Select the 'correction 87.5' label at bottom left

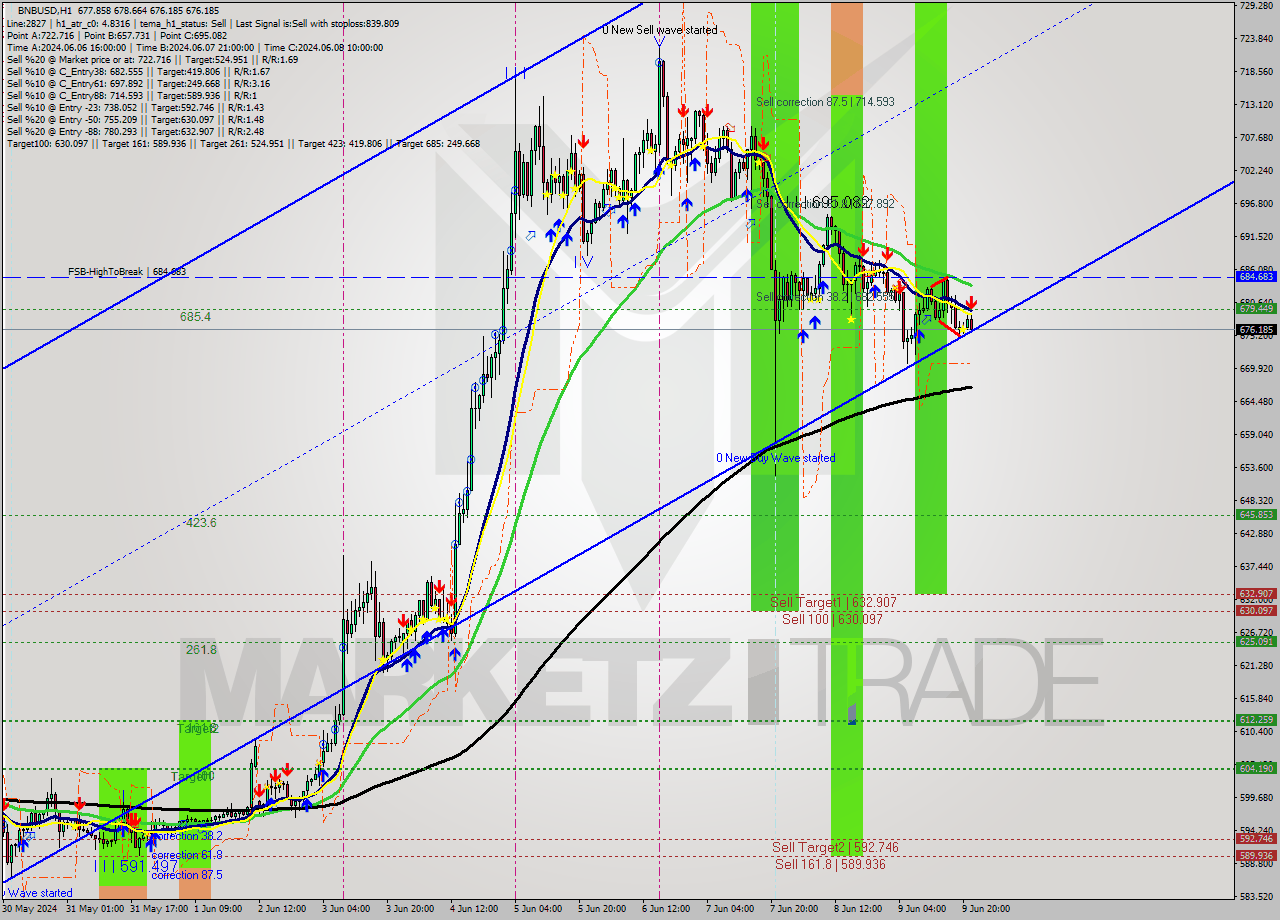pyautogui.click(x=187, y=874)
